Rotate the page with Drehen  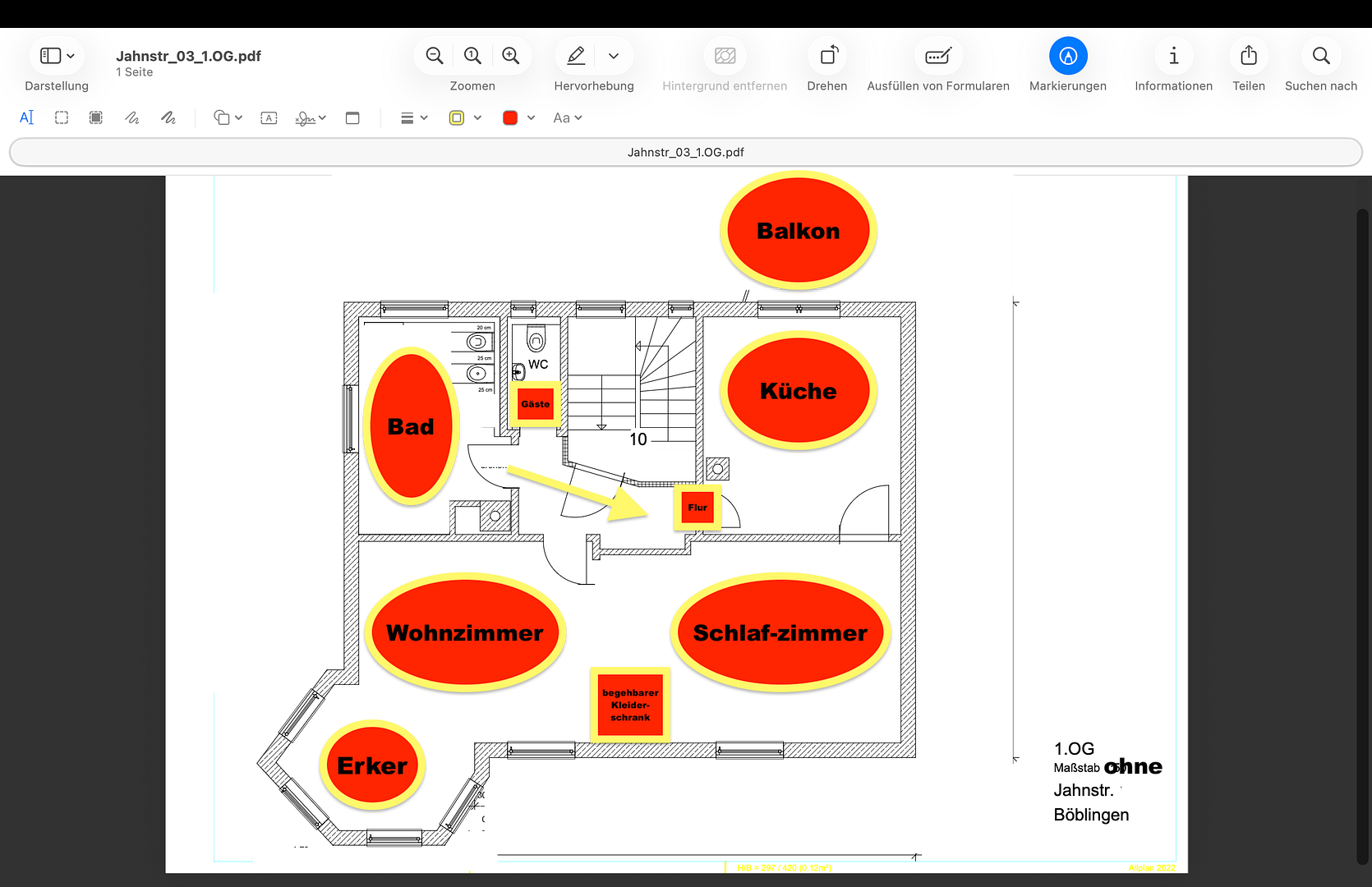827,56
